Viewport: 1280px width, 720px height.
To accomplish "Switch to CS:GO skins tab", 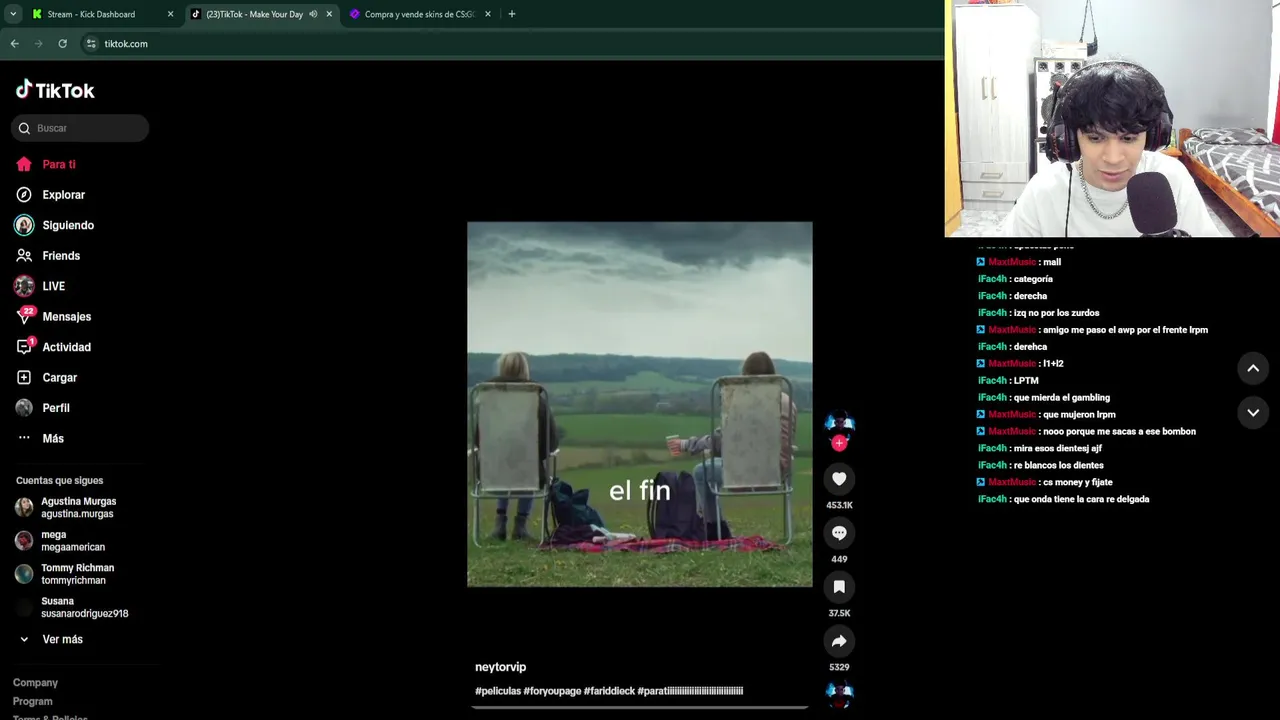I will pyautogui.click(x=419, y=14).
